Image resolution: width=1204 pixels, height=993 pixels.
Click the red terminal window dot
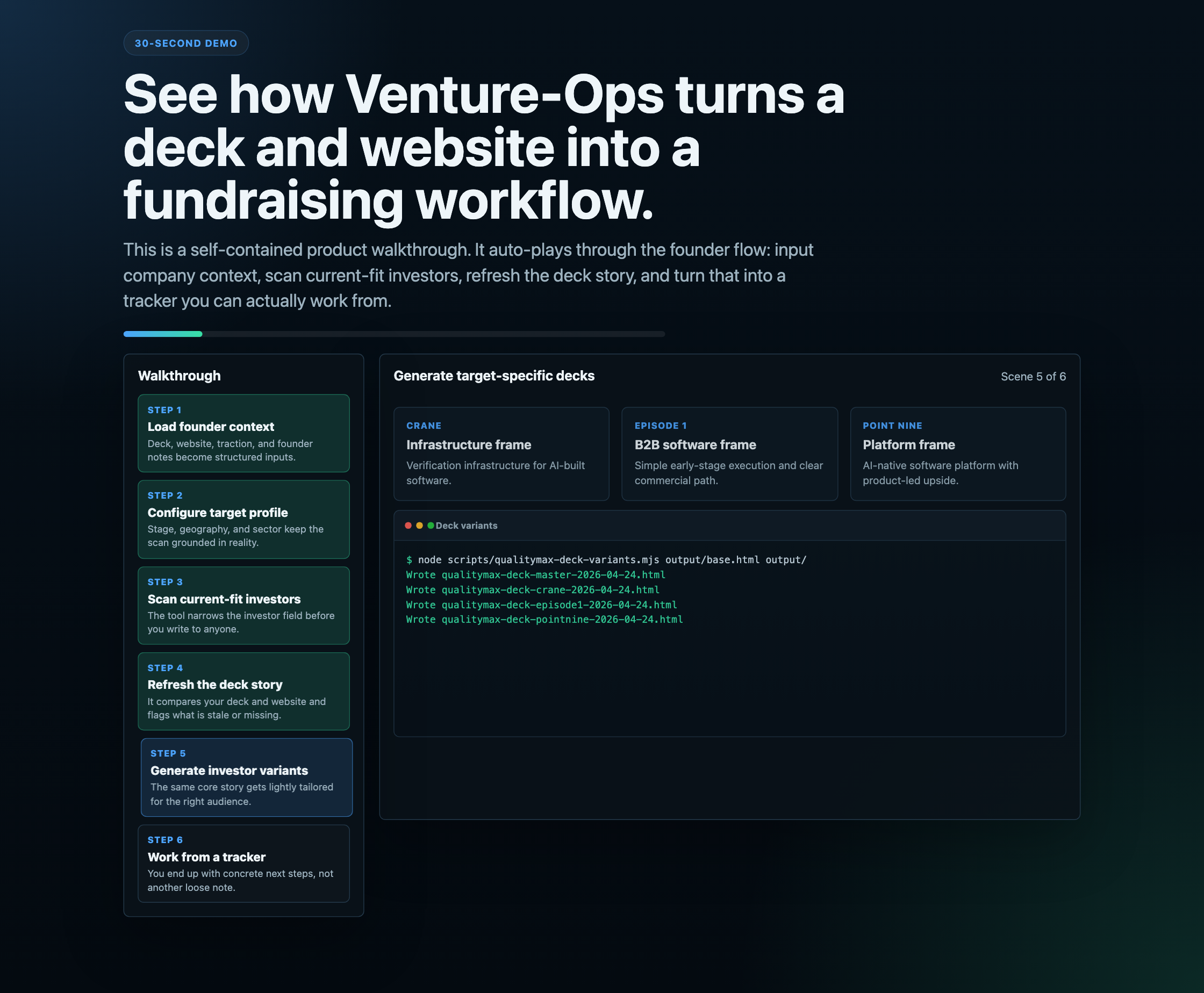pyautogui.click(x=408, y=526)
